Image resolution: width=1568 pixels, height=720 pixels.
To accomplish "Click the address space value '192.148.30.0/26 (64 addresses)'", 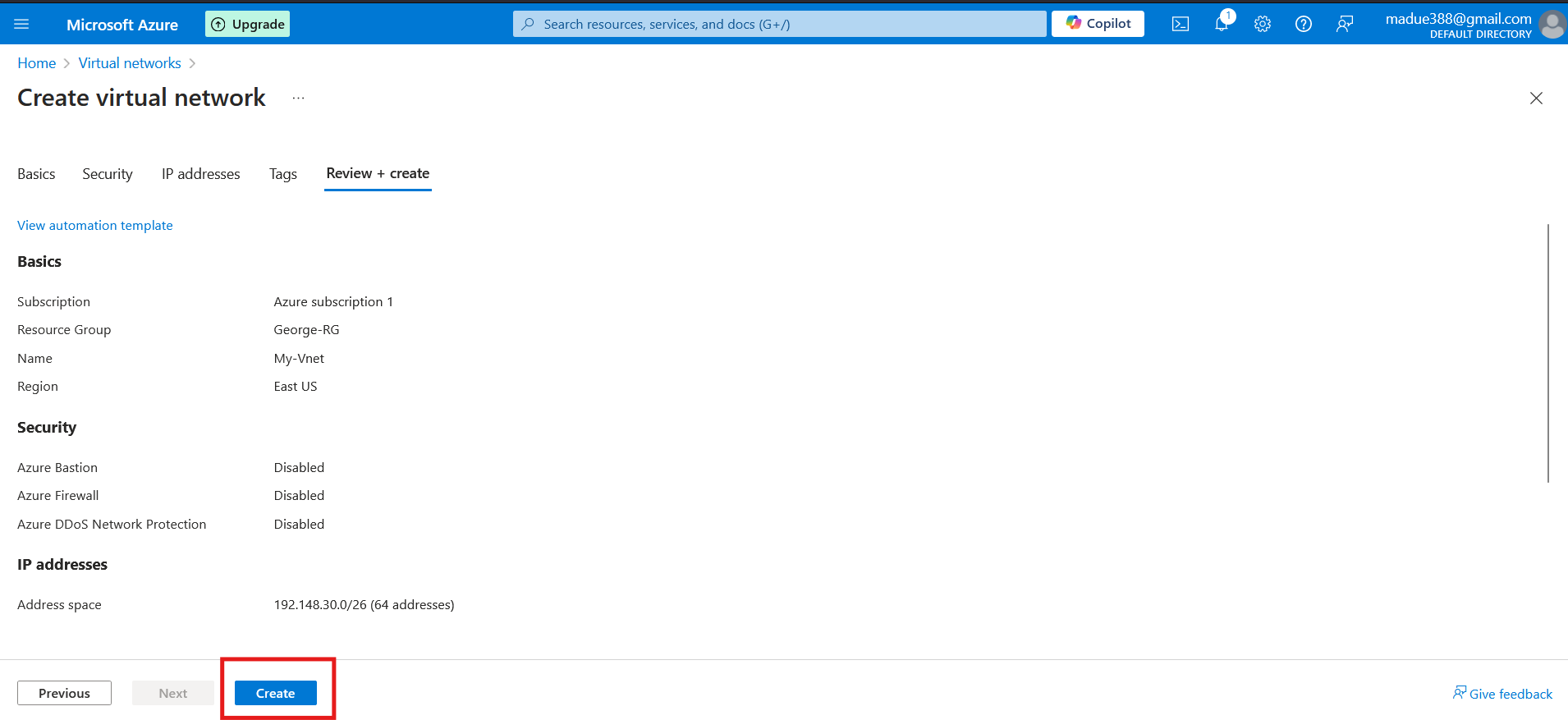I will 364,605.
